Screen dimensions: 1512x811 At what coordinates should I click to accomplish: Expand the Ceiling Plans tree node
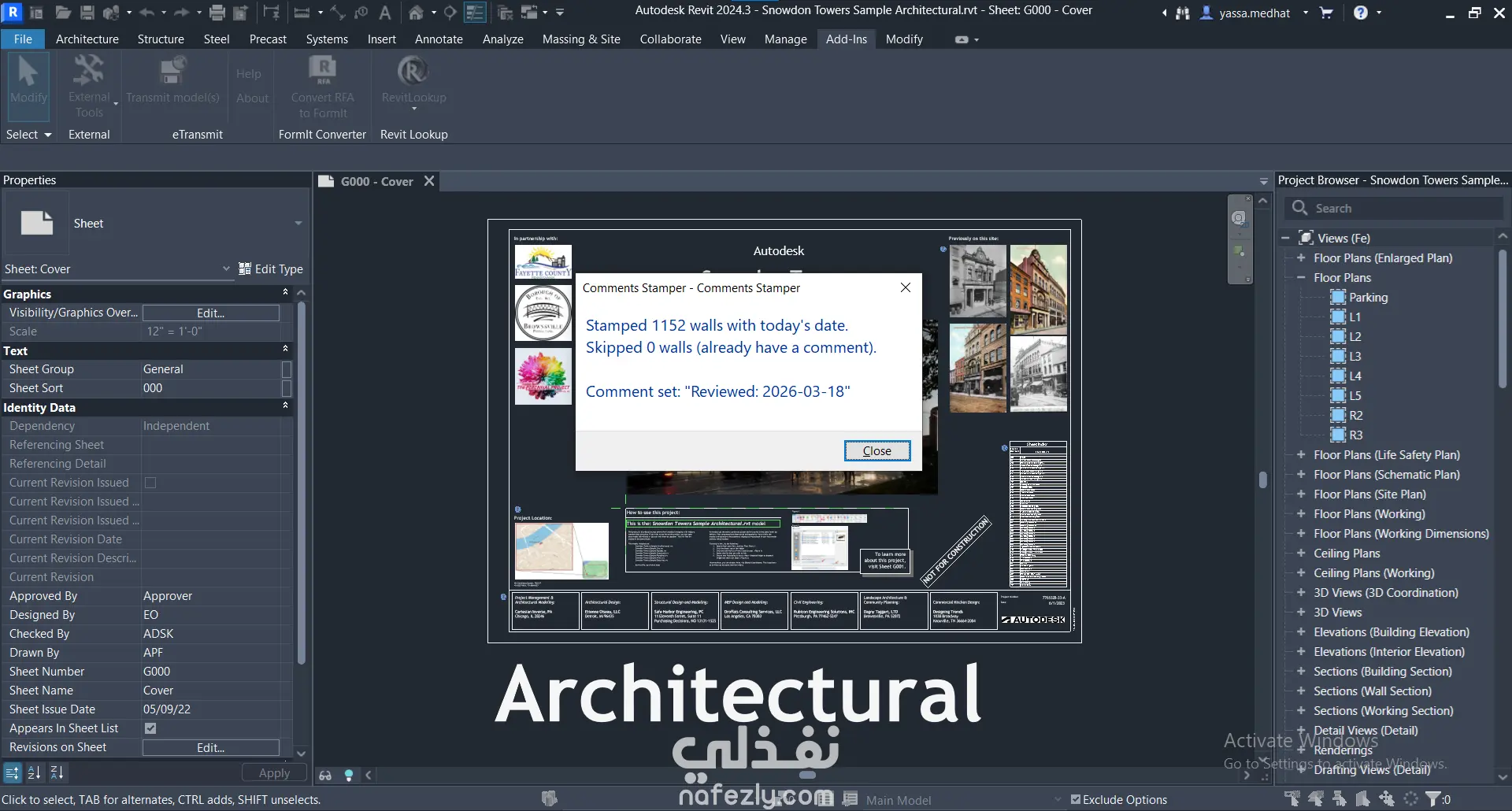(x=1301, y=553)
